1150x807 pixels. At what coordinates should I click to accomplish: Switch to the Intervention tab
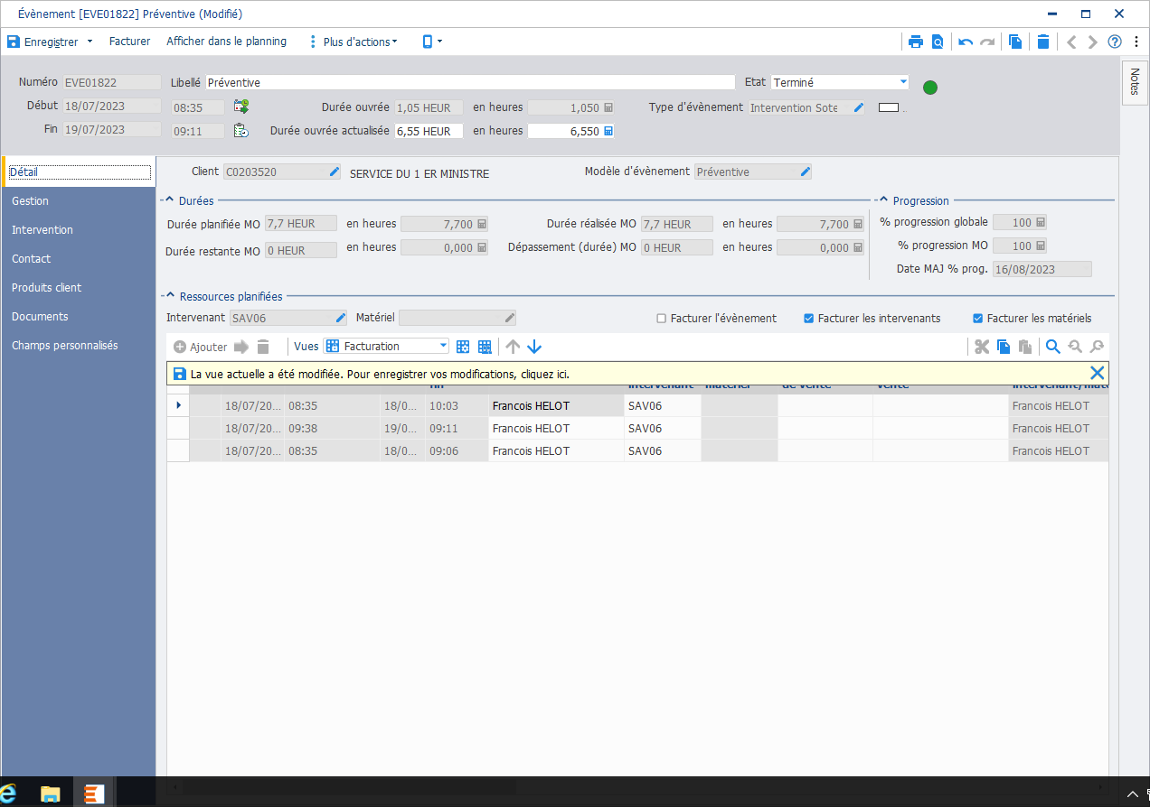pyautogui.click(x=79, y=230)
